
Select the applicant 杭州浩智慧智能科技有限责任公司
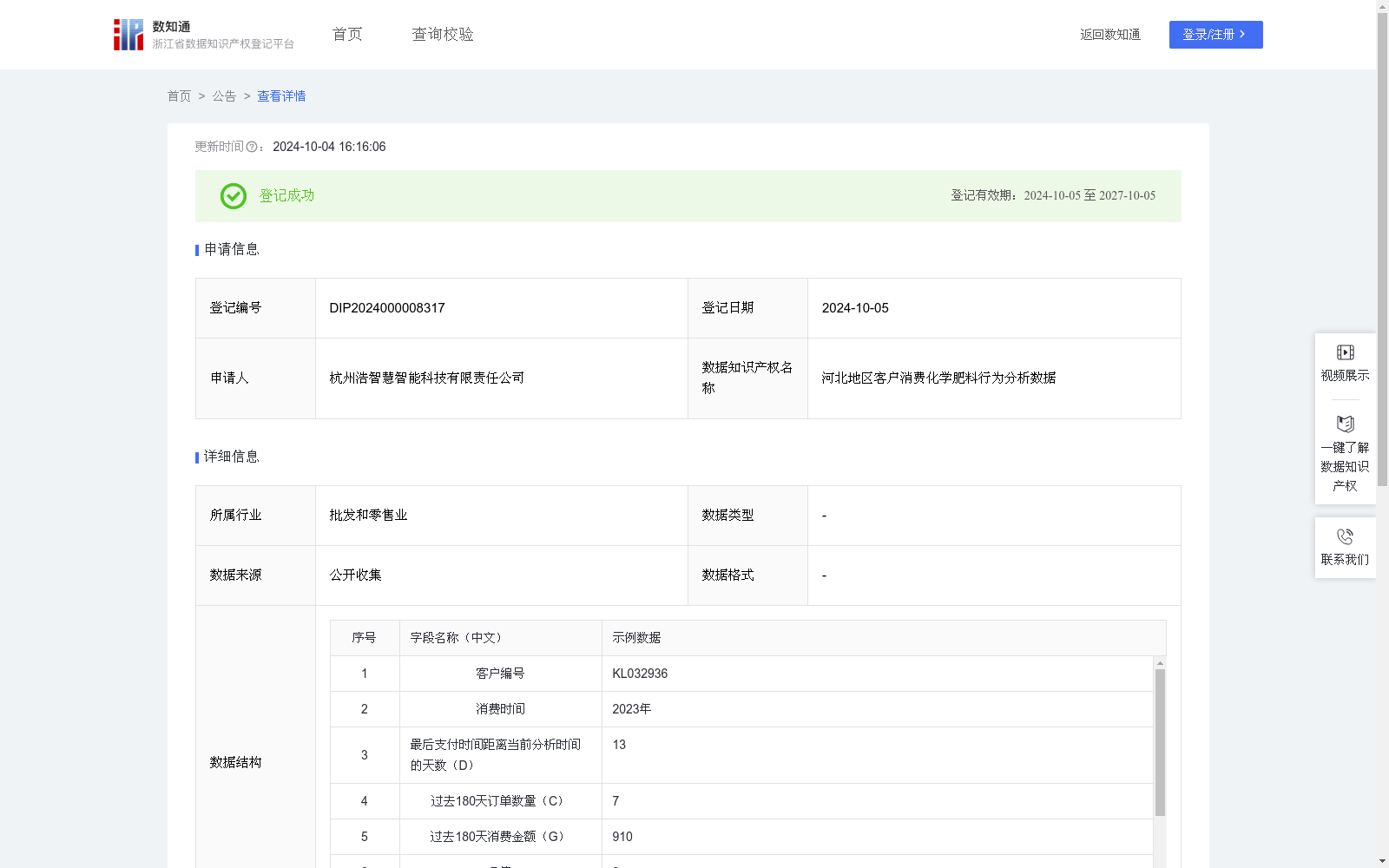pos(427,378)
